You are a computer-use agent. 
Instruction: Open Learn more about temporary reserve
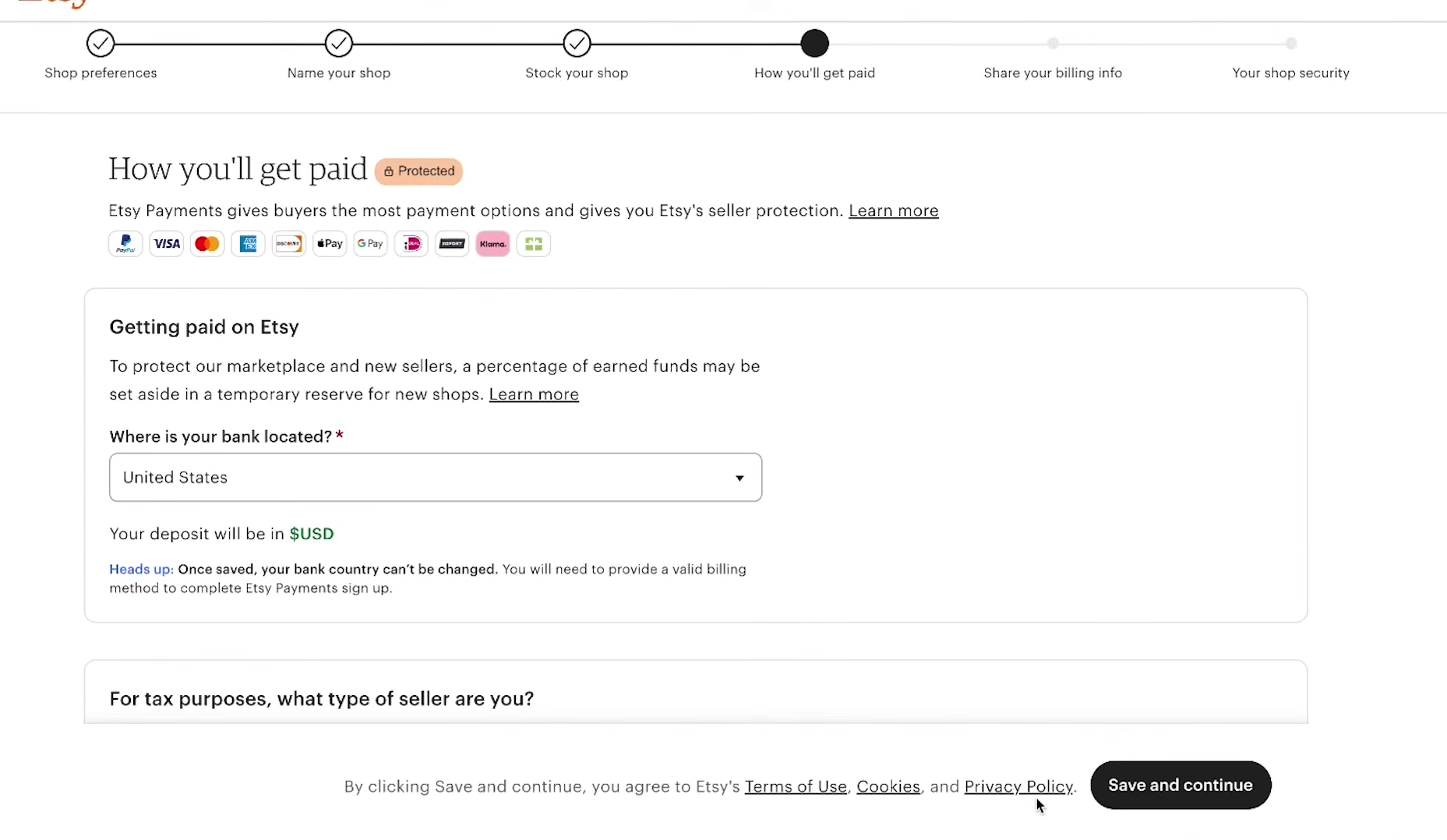pyautogui.click(x=534, y=394)
